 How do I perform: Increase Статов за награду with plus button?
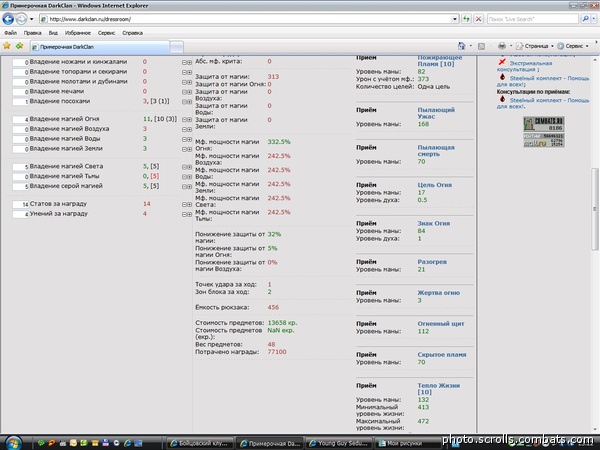click(x=189, y=204)
